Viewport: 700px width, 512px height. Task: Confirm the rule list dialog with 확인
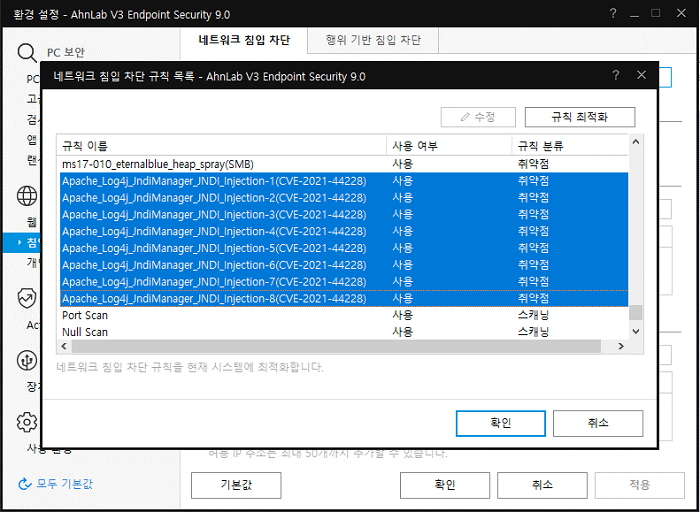pos(500,423)
